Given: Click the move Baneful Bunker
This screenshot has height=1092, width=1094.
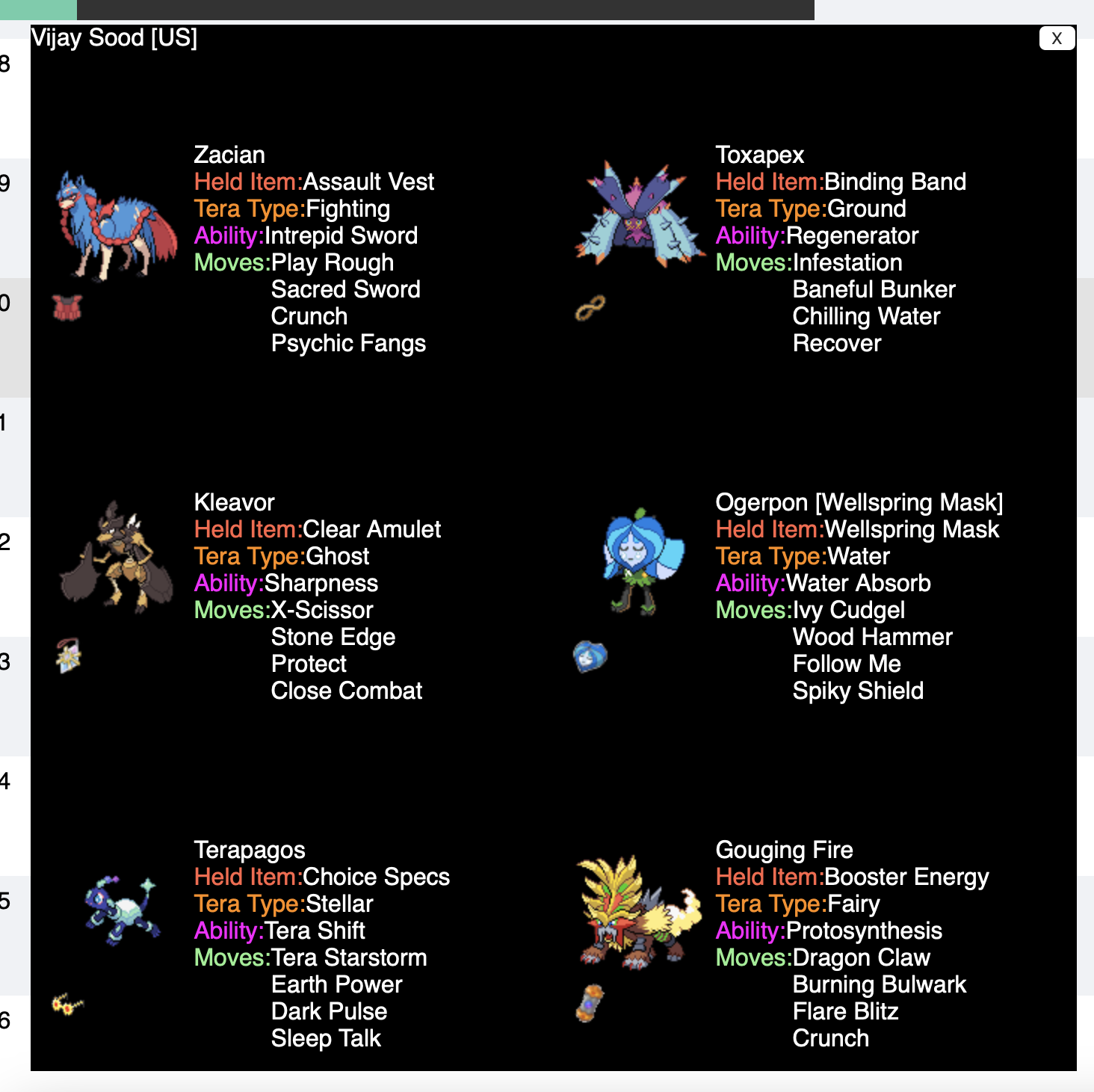Looking at the screenshot, I should (874, 289).
